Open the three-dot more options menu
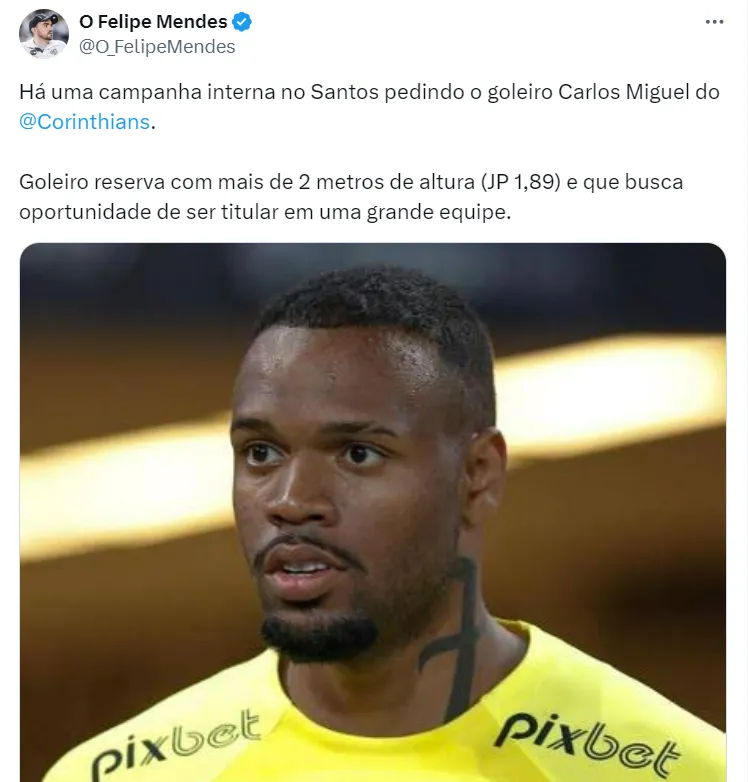748x782 pixels. point(714,22)
